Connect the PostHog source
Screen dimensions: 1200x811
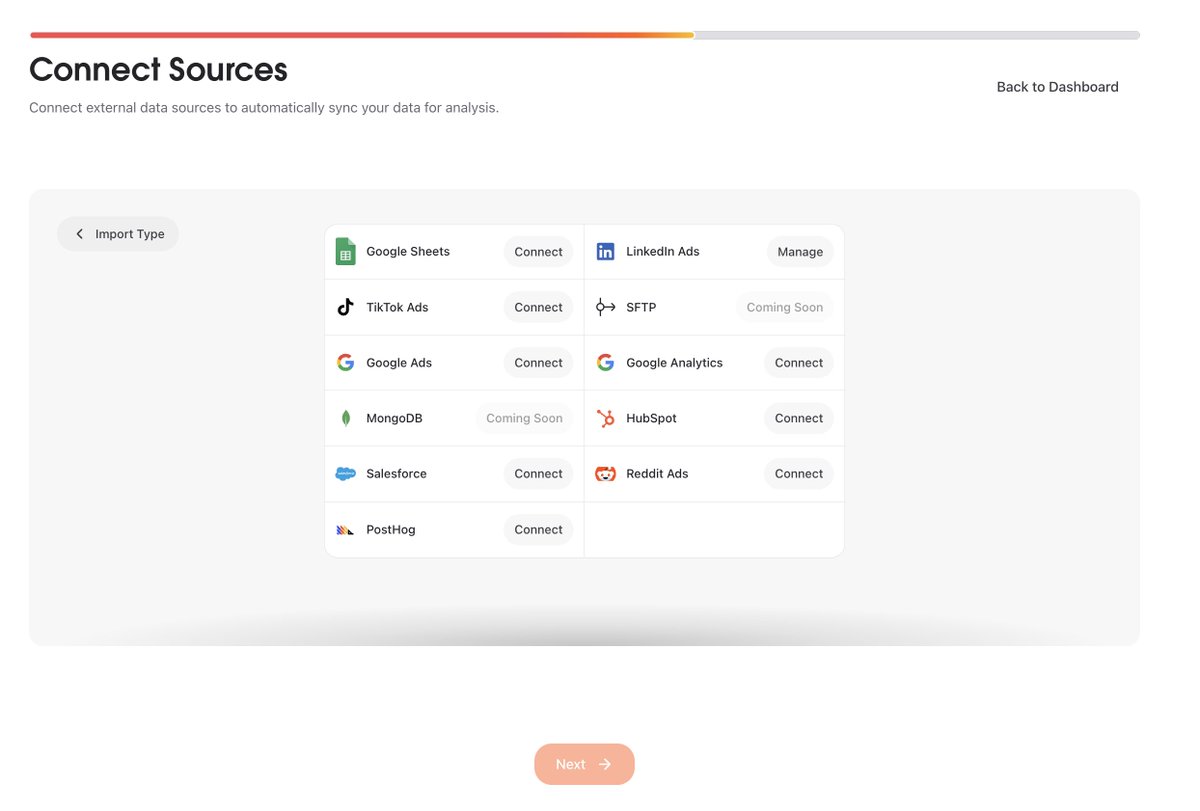pos(538,530)
